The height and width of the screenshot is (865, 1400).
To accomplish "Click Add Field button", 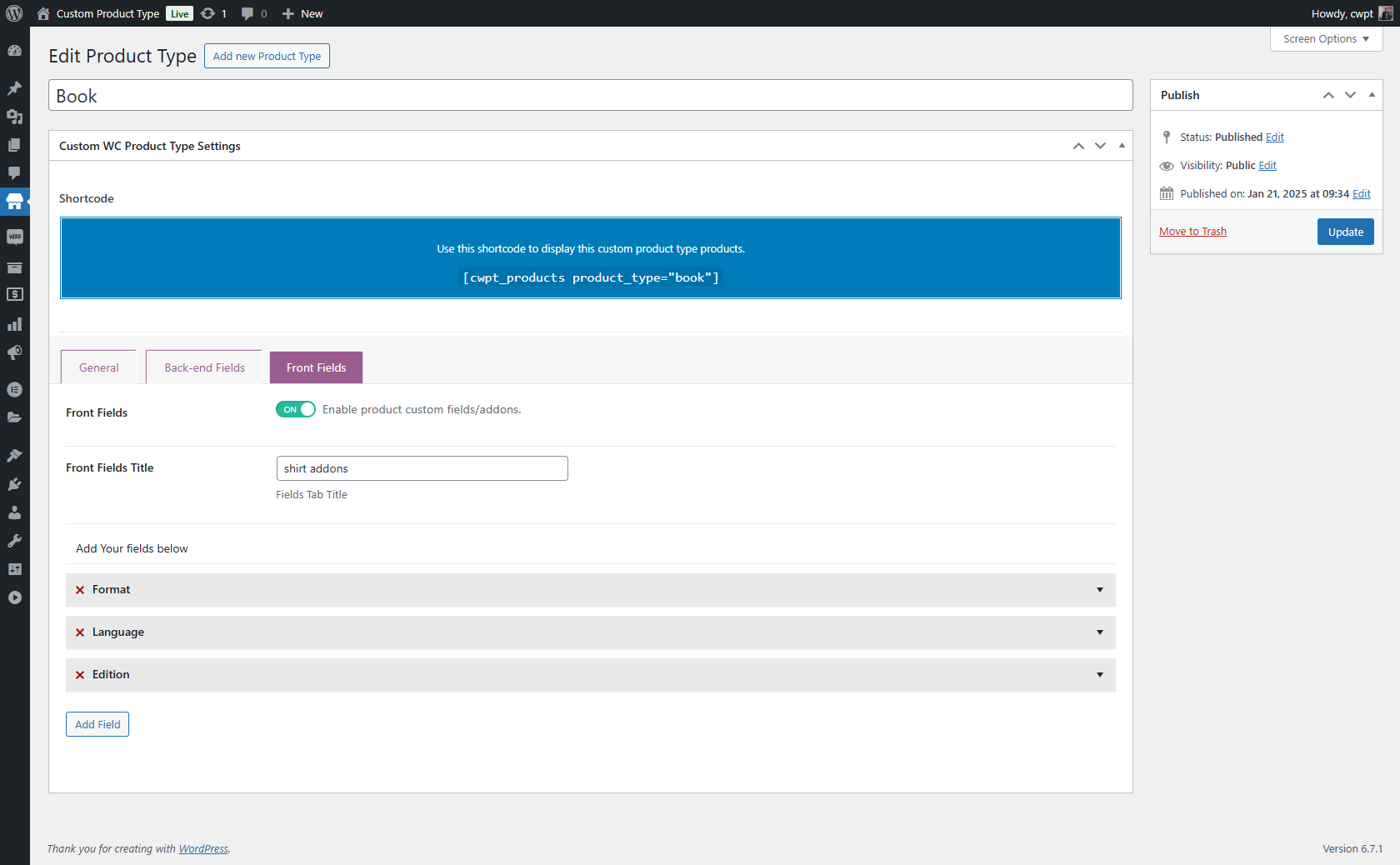I will click(x=97, y=724).
